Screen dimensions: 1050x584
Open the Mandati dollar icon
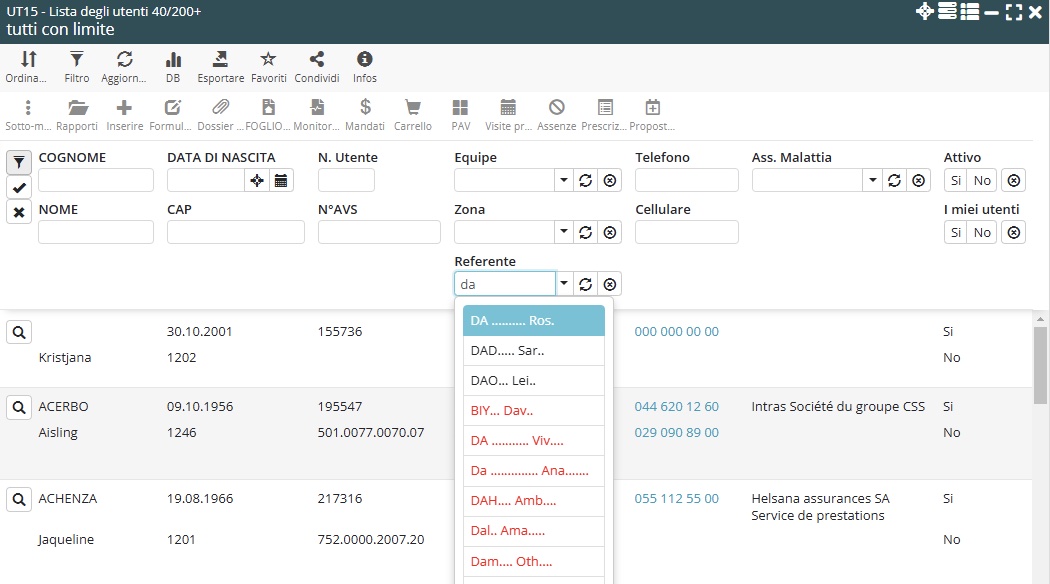tap(365, 108)
